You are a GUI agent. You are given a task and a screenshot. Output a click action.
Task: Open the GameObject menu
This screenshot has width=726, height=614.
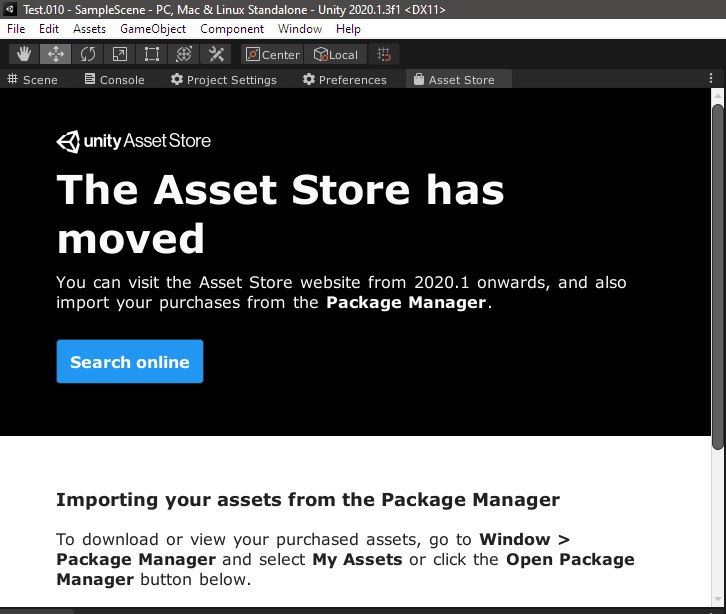(153, 29)
